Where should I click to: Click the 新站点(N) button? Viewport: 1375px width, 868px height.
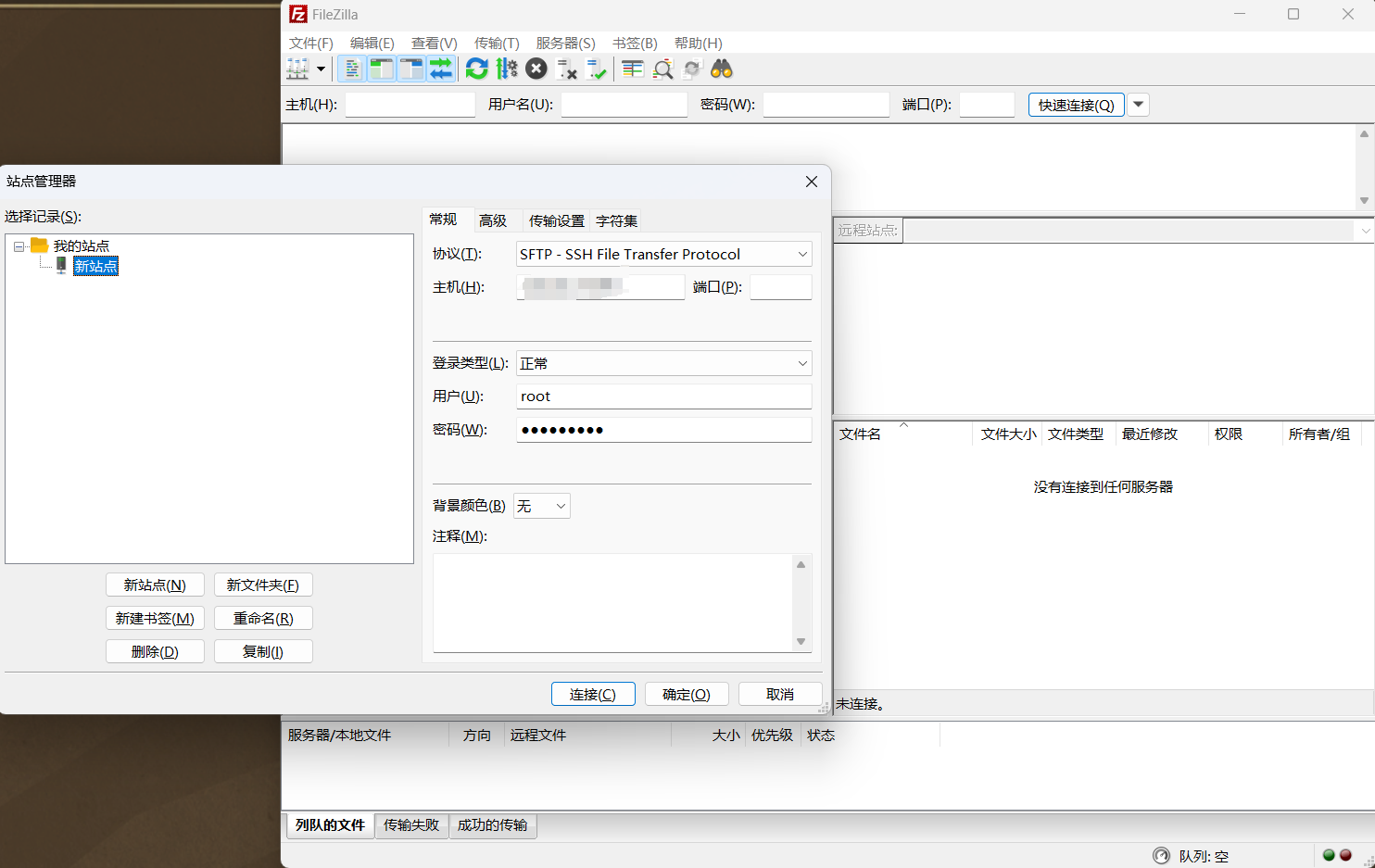click(155, 585)
